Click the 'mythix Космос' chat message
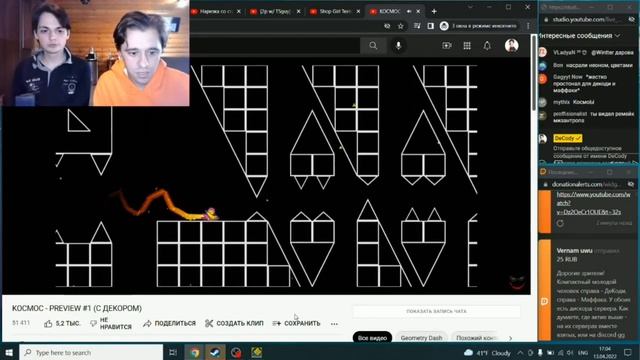The width and height of the screenshot is (640, 360). (573, 102)
